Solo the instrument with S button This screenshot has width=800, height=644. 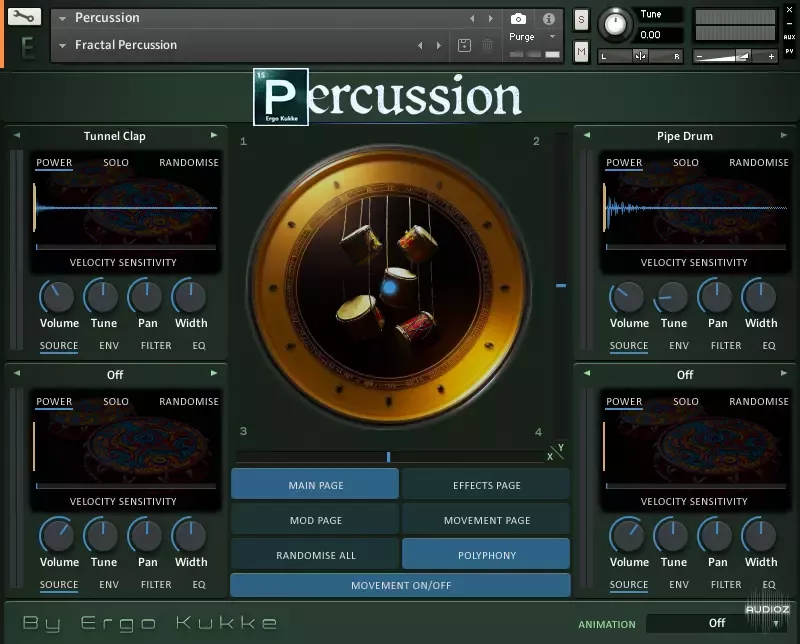pos(581,20)
